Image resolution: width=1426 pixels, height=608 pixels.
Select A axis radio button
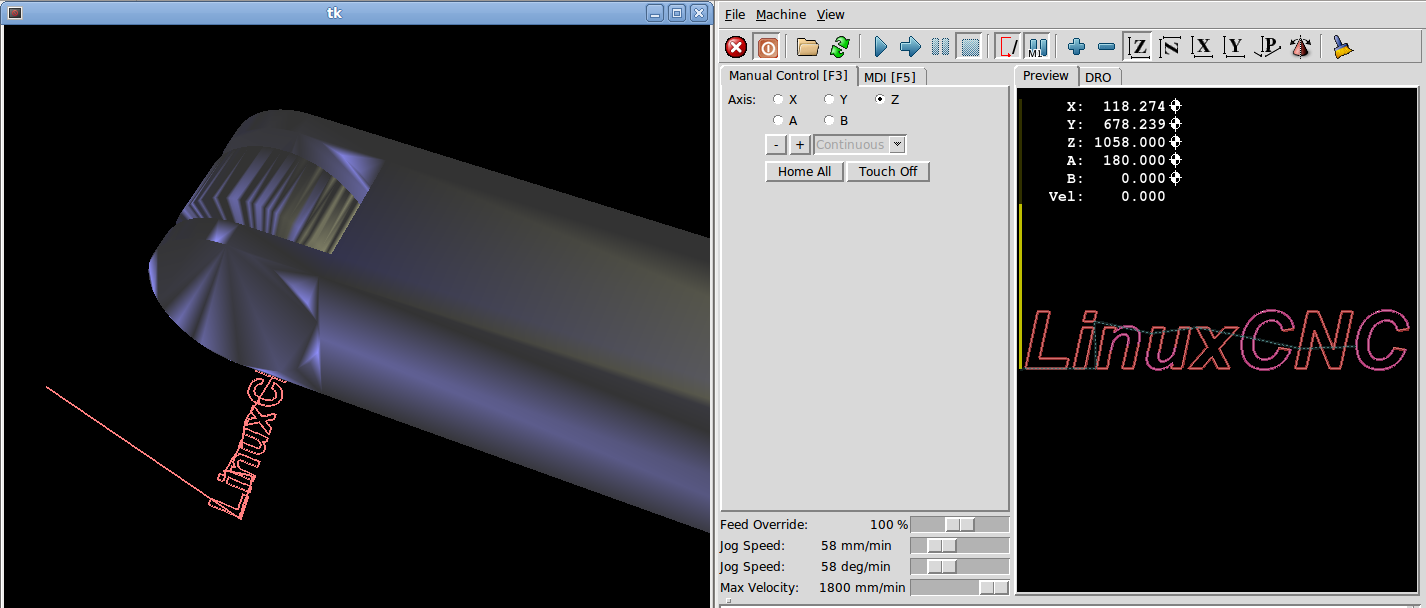coord(778,121)
